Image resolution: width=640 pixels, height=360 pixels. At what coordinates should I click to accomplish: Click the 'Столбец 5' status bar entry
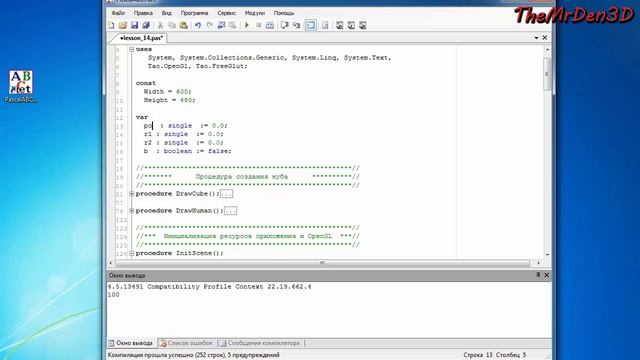pos(511,355)
